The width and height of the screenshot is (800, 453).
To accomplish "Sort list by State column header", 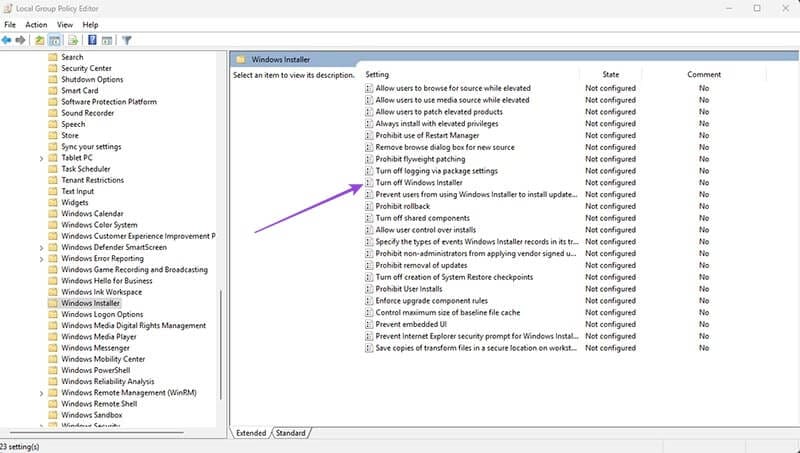I will pyautogui.click(x=611, y=75).
